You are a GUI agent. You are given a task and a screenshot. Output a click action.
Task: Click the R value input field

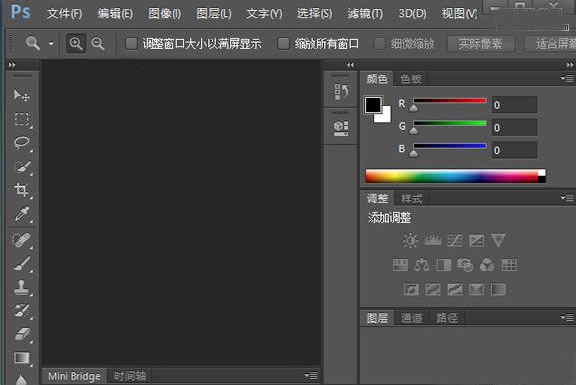click(514, 105)
